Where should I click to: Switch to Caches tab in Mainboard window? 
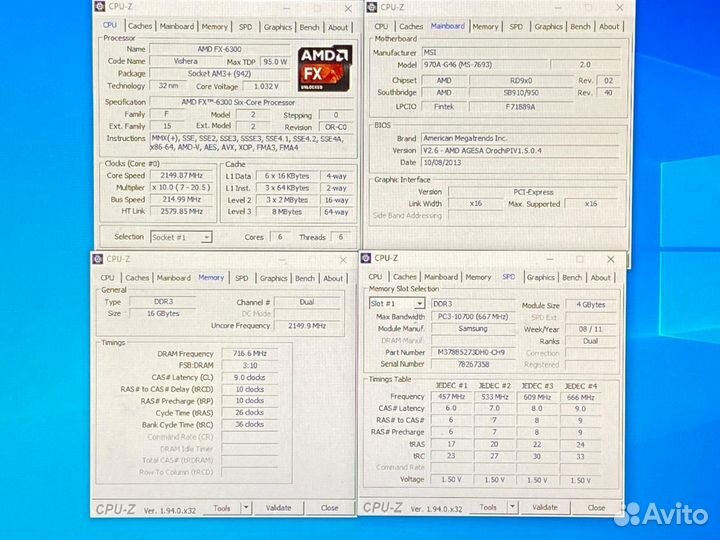point(411,27)
